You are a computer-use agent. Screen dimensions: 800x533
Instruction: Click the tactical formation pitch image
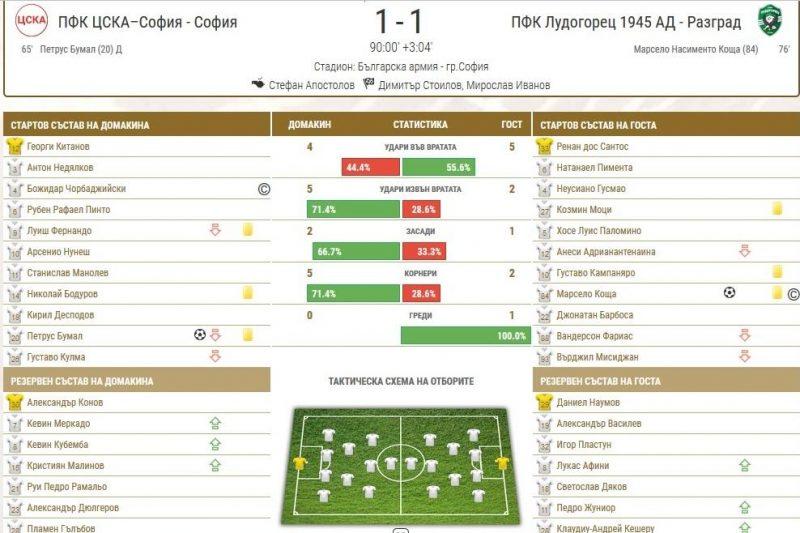coord(401,465)
